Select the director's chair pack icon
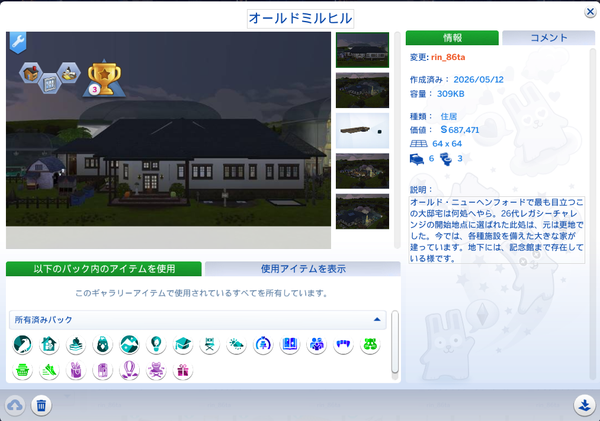Image resolution: width=600 pixels, height=421 pixels. (210, 344)
